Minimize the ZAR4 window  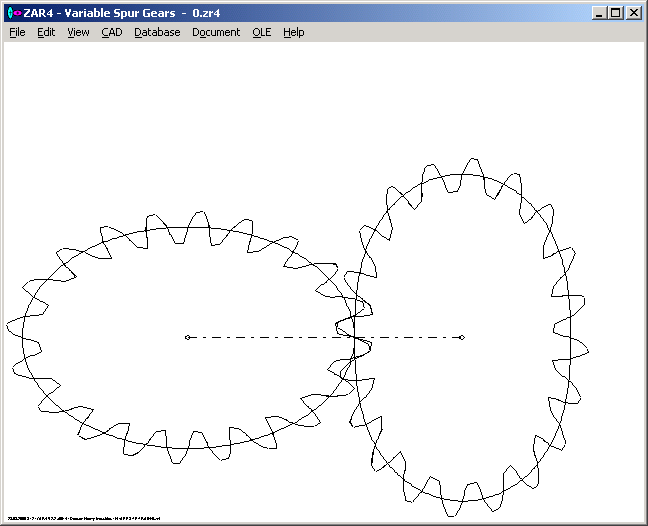(599, 13)
